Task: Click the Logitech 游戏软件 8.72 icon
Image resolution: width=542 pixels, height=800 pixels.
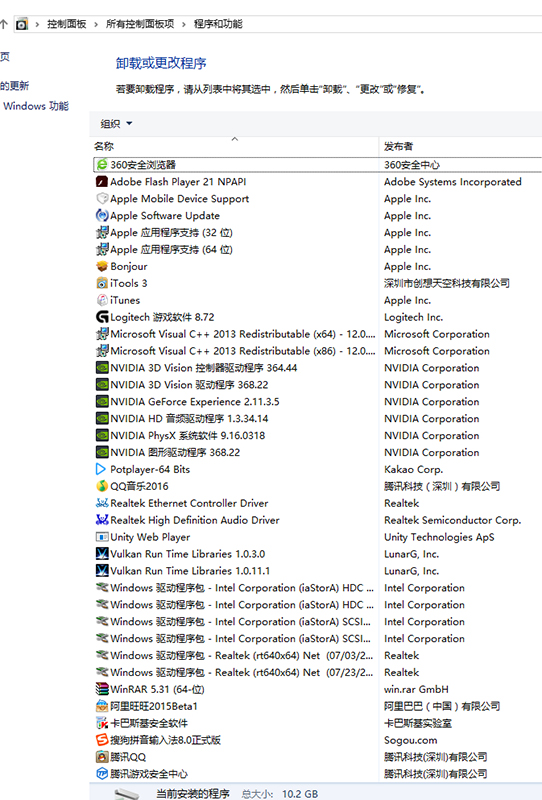Action: coord(102,317)
